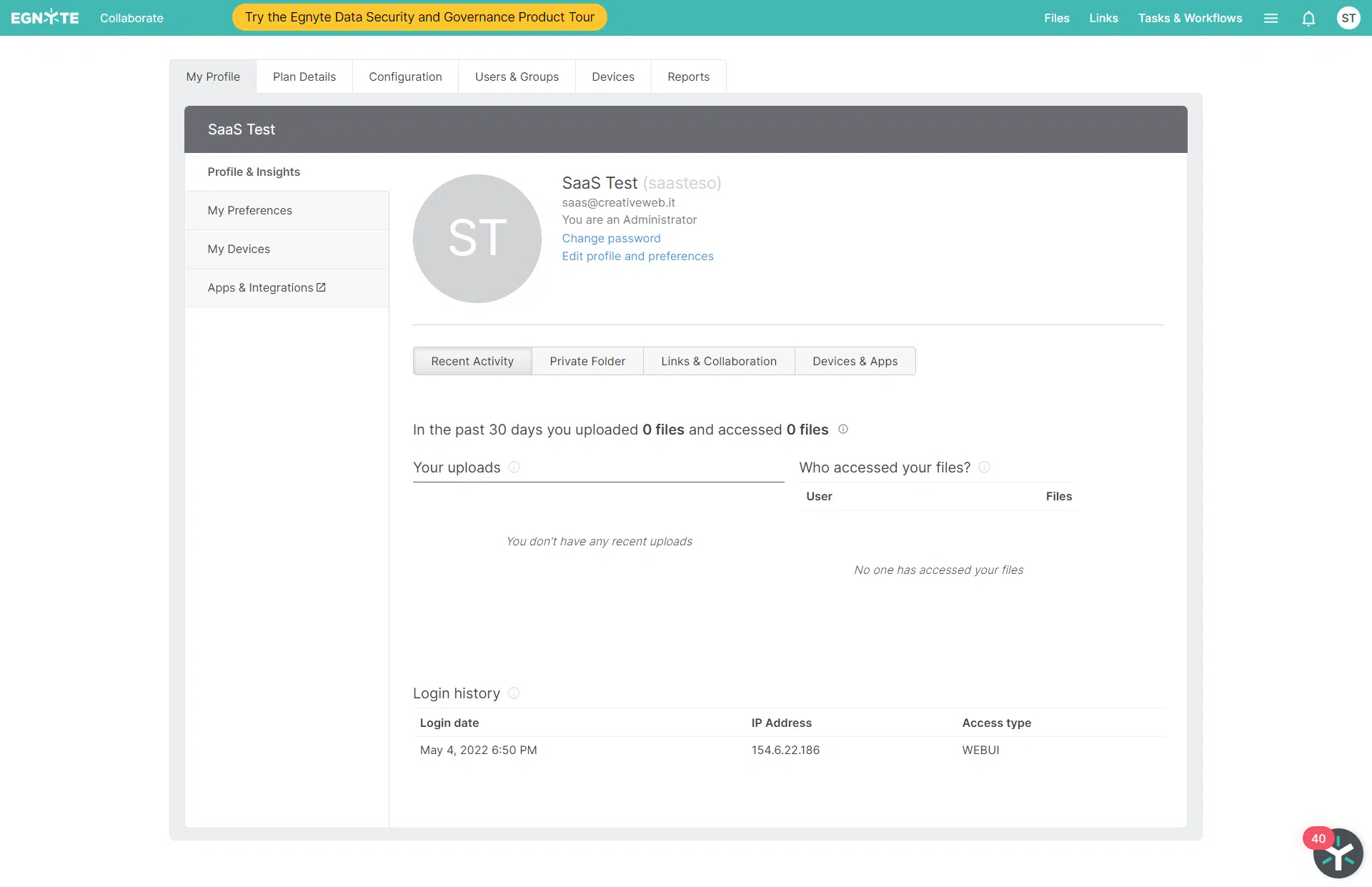Select the My Profile tab
The image size is (1372, 887).
tap(213, 76)
